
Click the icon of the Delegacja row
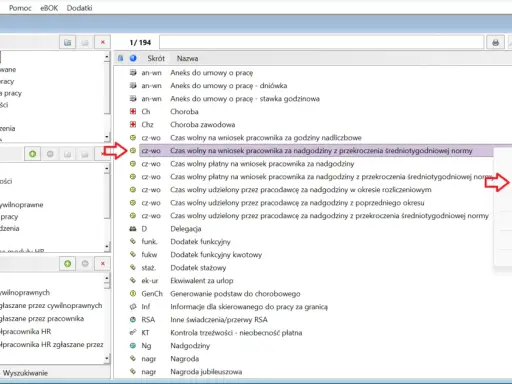pyautogui.click(x=133, y=229)
